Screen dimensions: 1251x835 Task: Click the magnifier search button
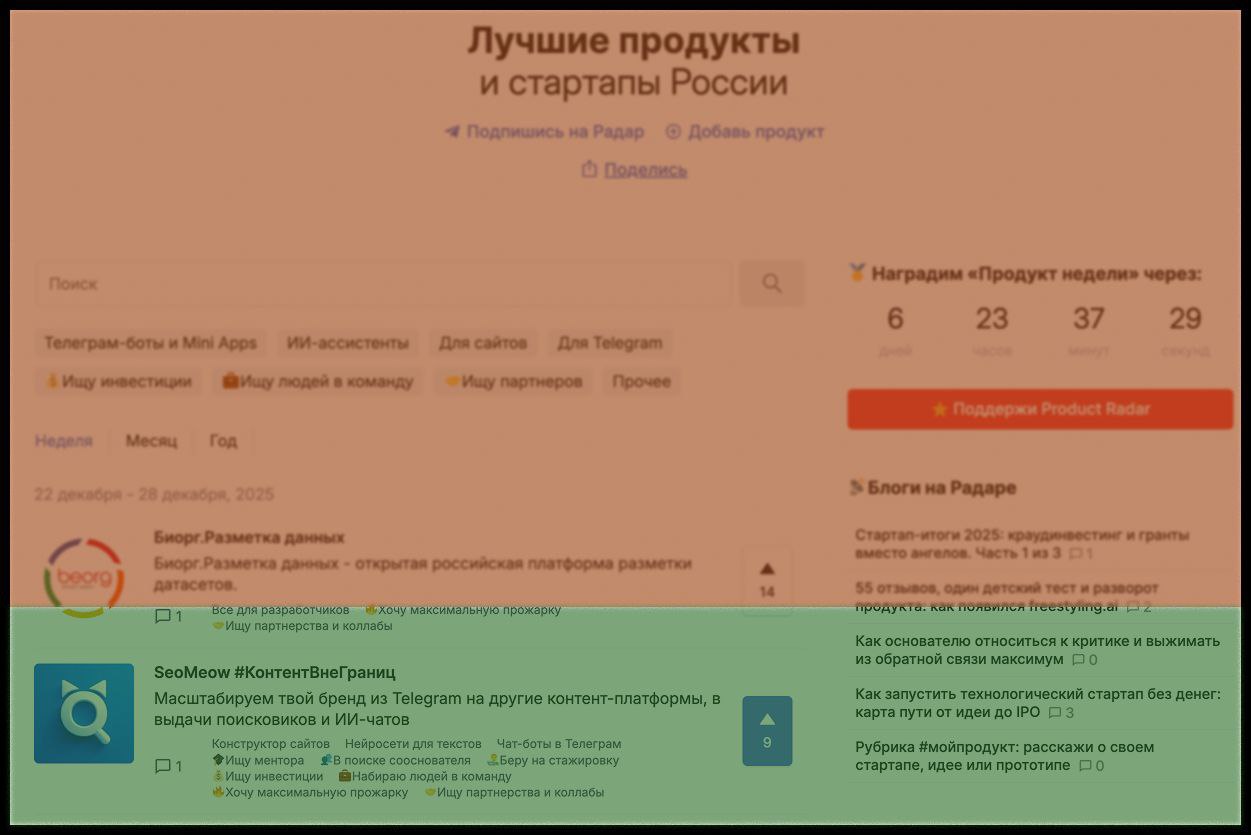(772, 284)
